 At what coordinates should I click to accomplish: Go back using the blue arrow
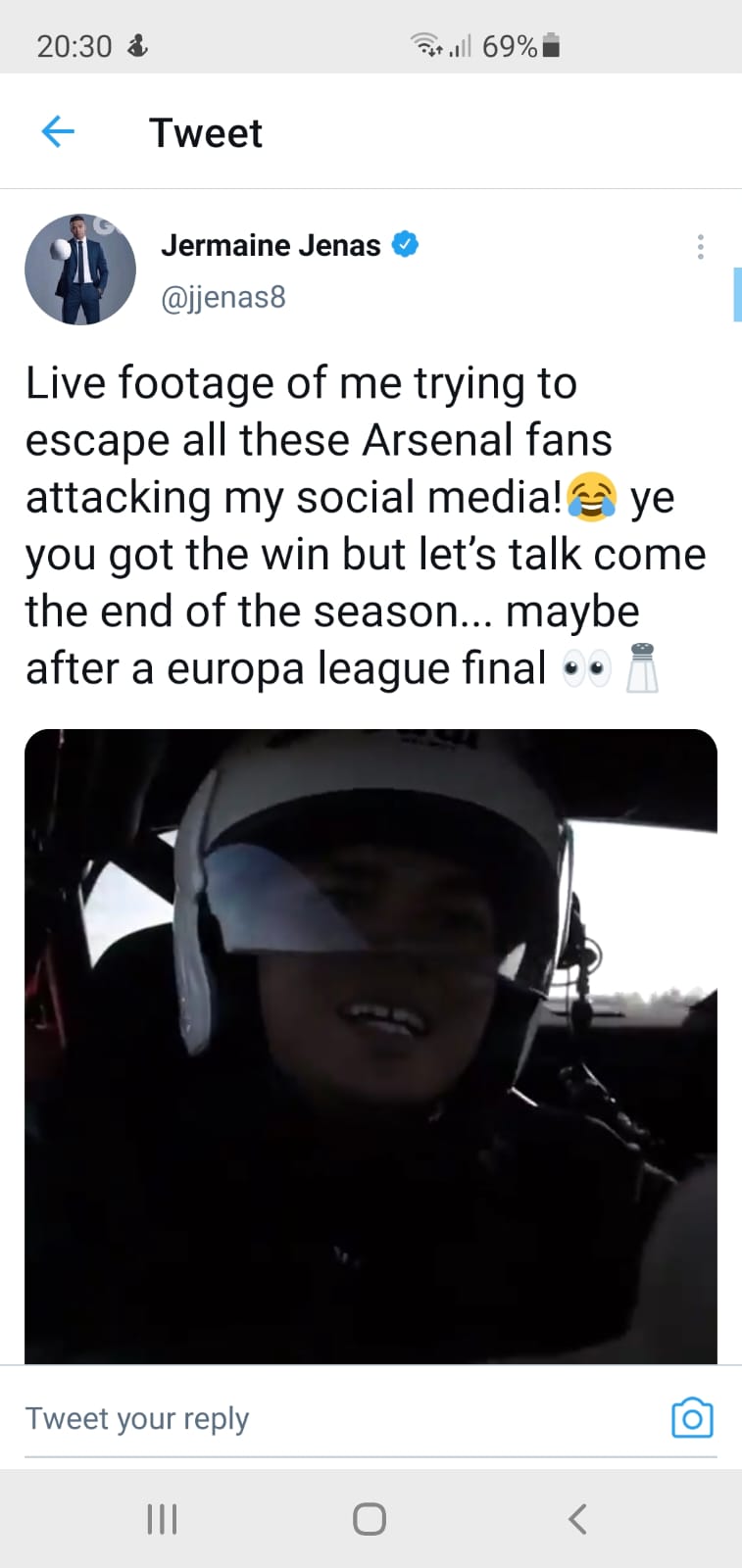coord(58,131)
